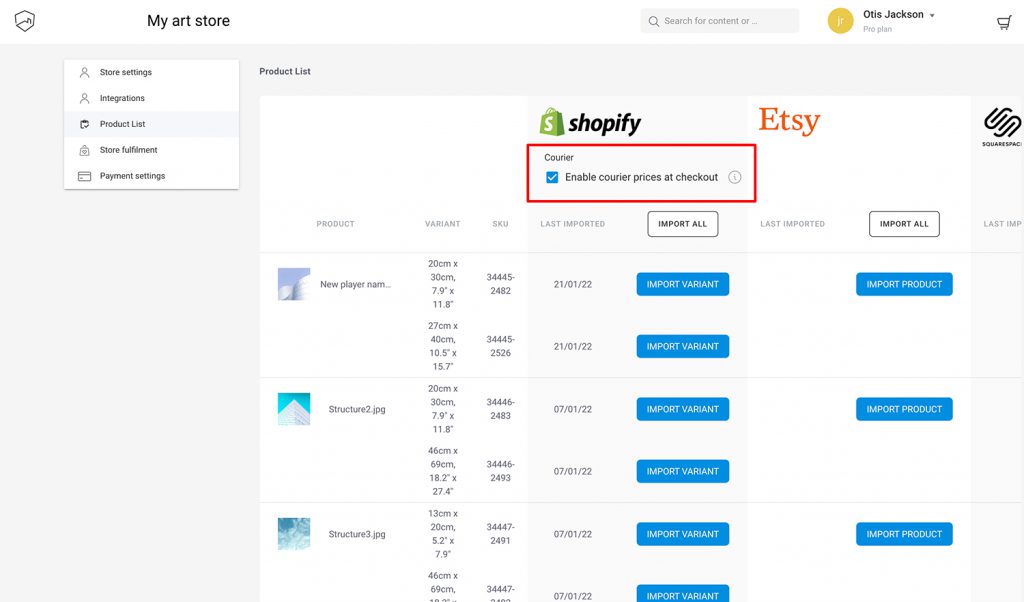Open Store settings menu item
Screen dimensions: 1024x602
click(152, 72)
